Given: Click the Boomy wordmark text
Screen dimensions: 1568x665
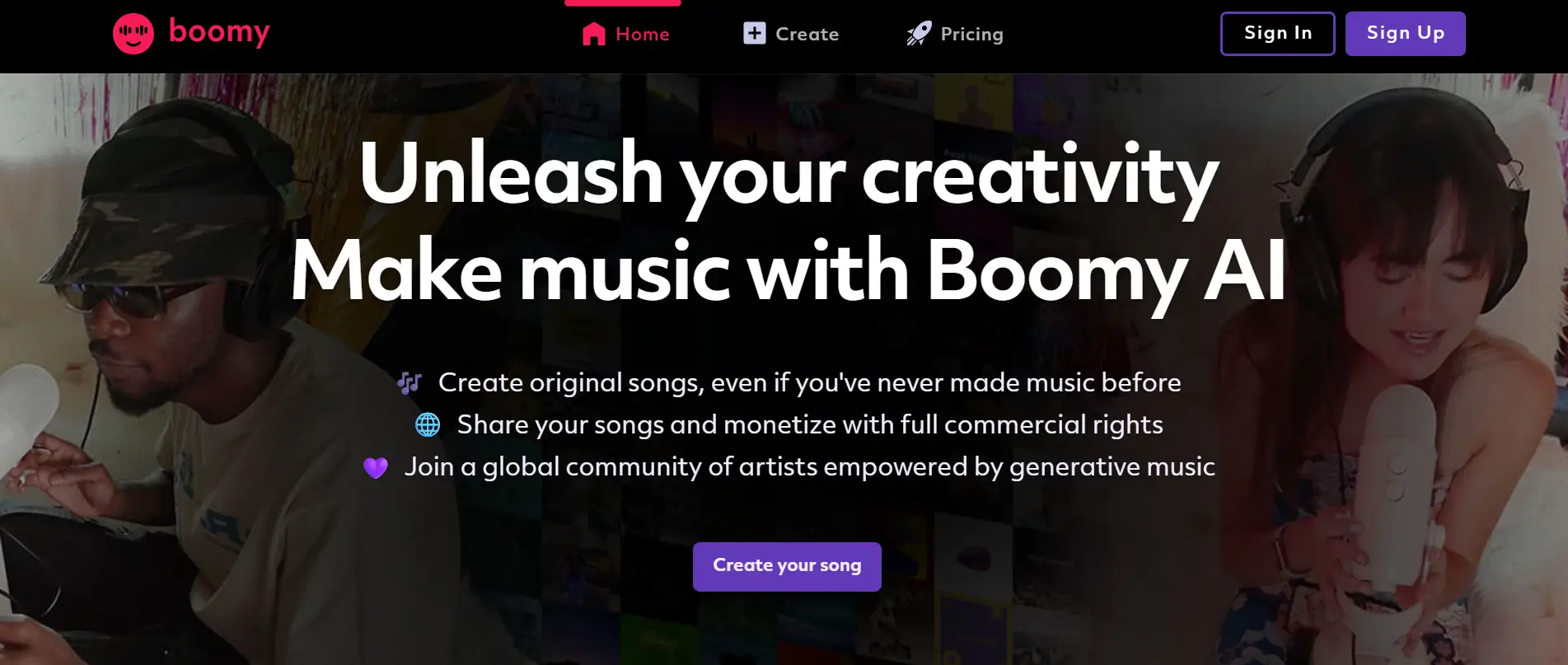Looking at the screenshot, I should (219, 33).
